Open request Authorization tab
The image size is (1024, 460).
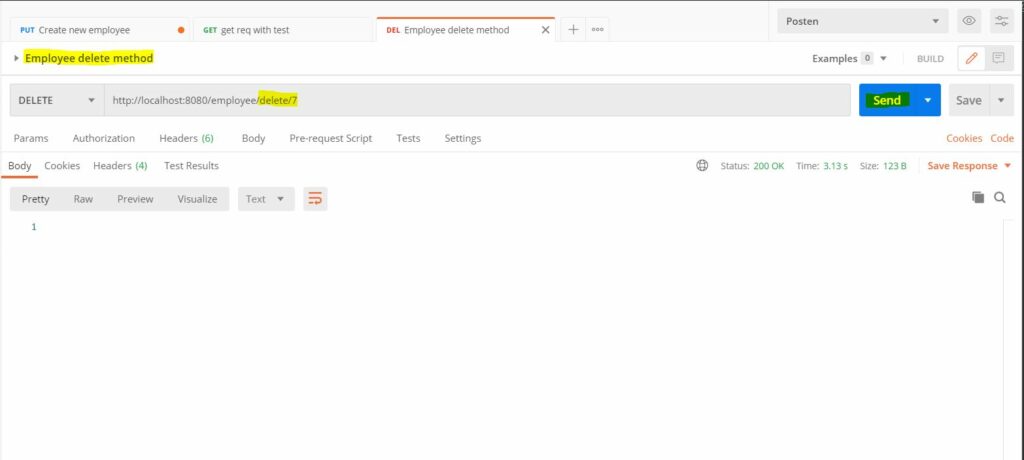[x=104, y=138]
